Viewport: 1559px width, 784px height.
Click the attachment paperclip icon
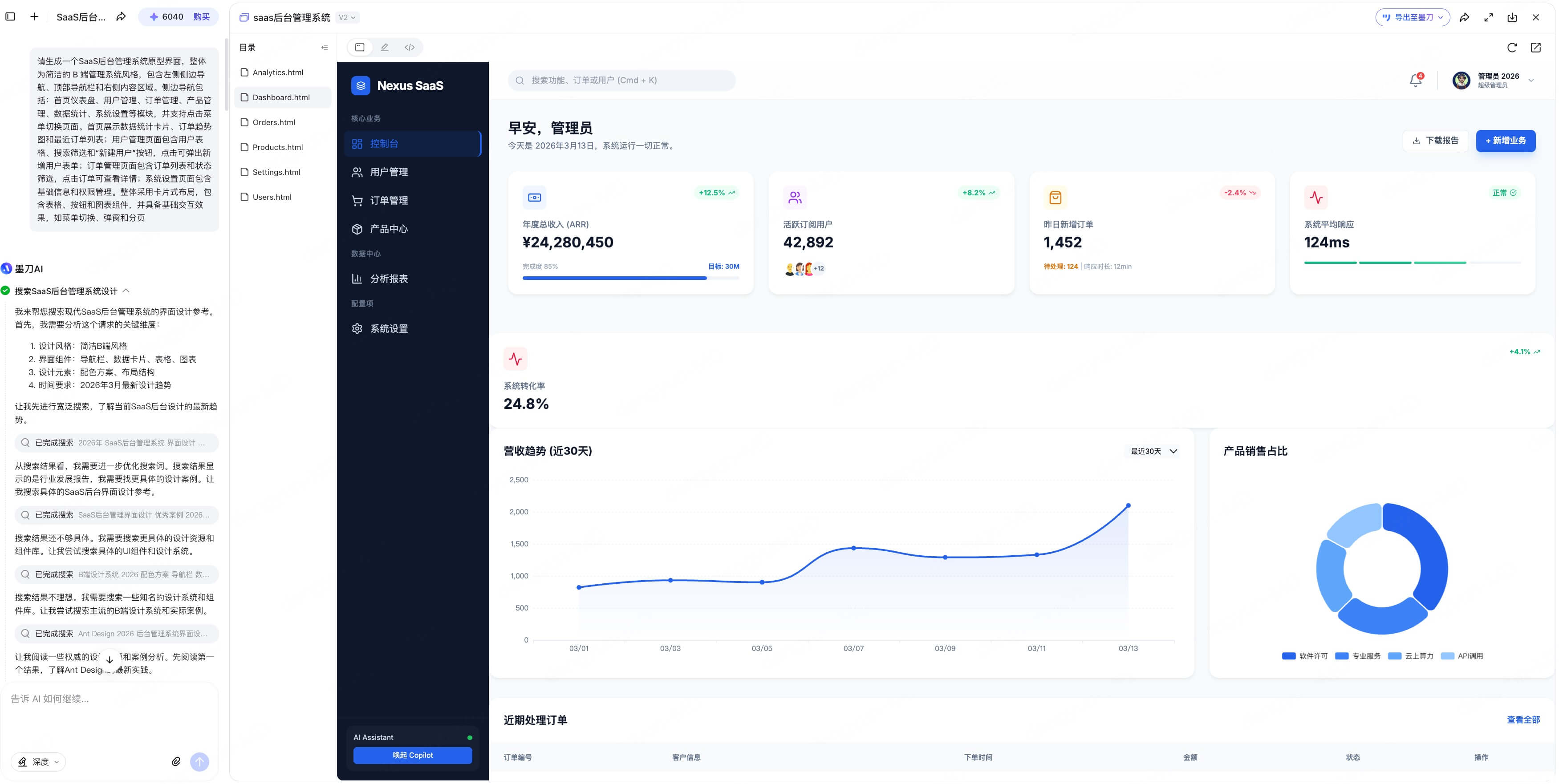pyautogui.click(x=176, y=762)
